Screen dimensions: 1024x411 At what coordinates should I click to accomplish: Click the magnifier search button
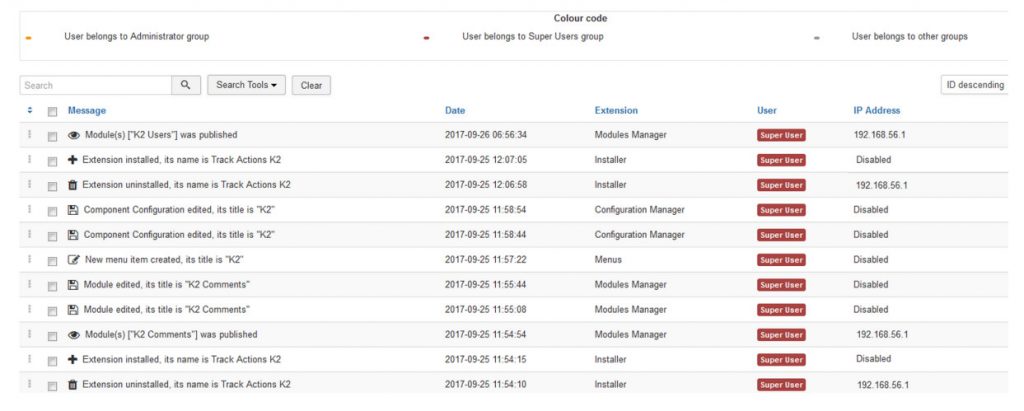[186, 85]
